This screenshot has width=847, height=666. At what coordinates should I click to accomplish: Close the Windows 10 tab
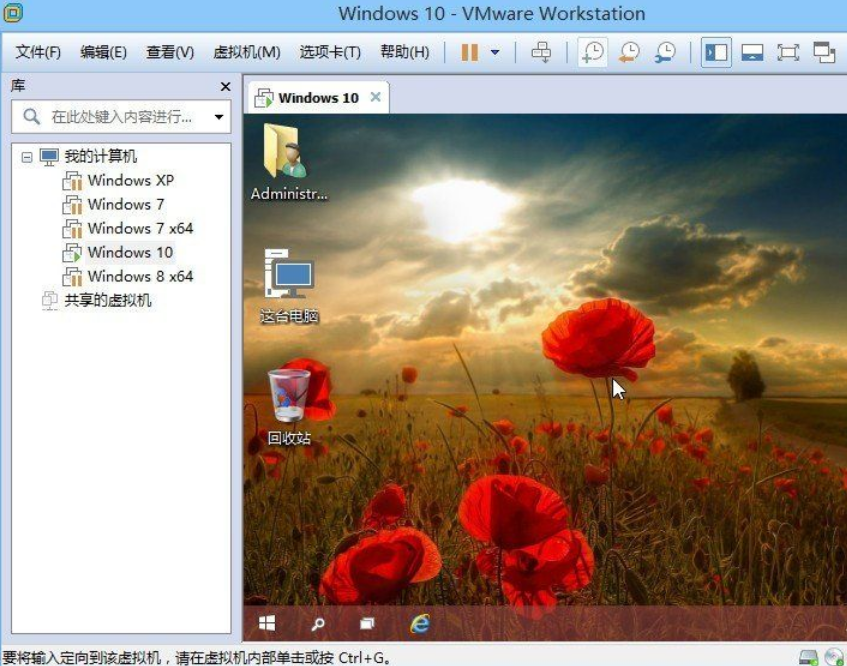375,97
